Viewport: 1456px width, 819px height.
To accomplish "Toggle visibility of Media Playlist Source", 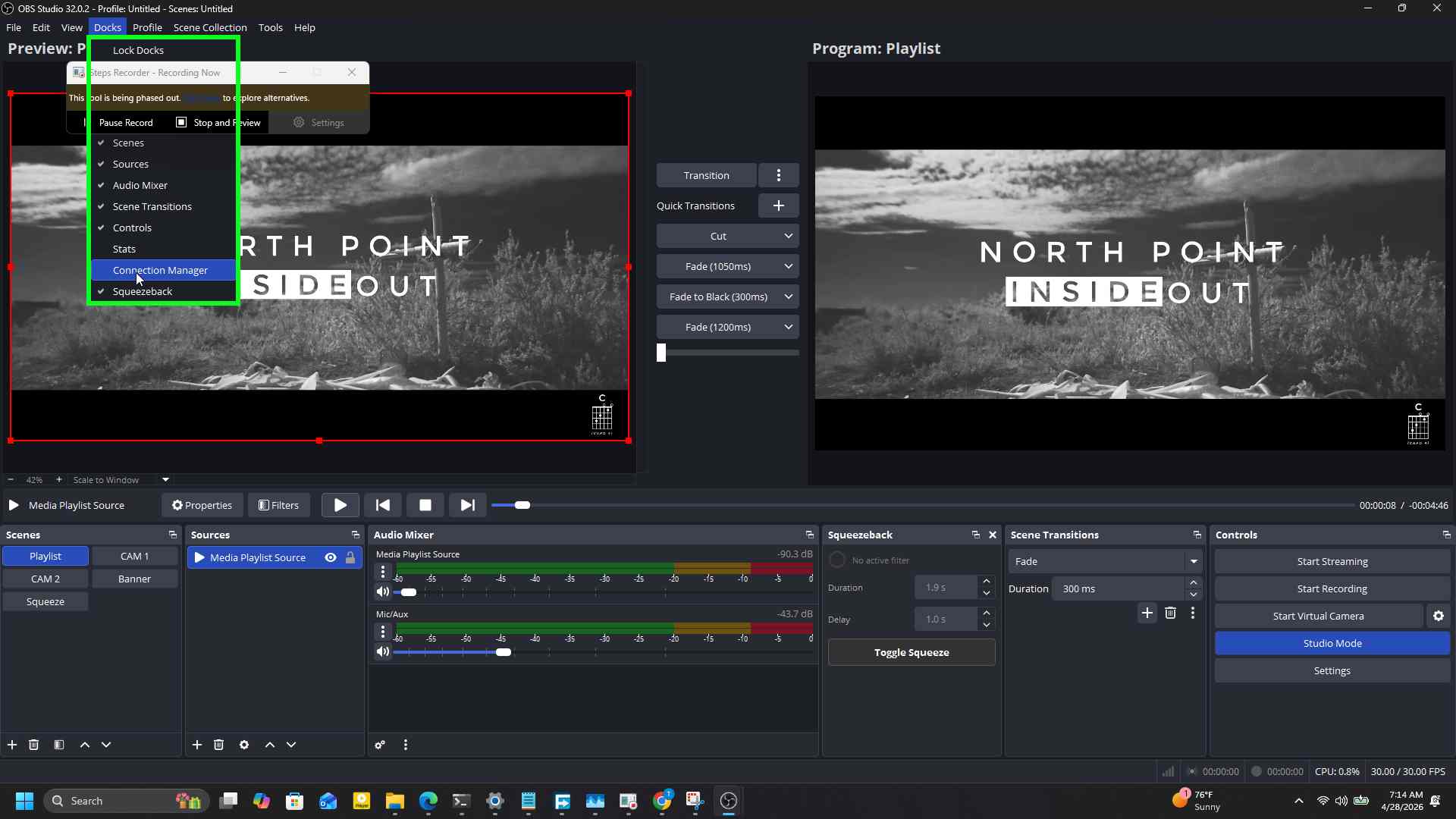I will [x=331, y=557].
